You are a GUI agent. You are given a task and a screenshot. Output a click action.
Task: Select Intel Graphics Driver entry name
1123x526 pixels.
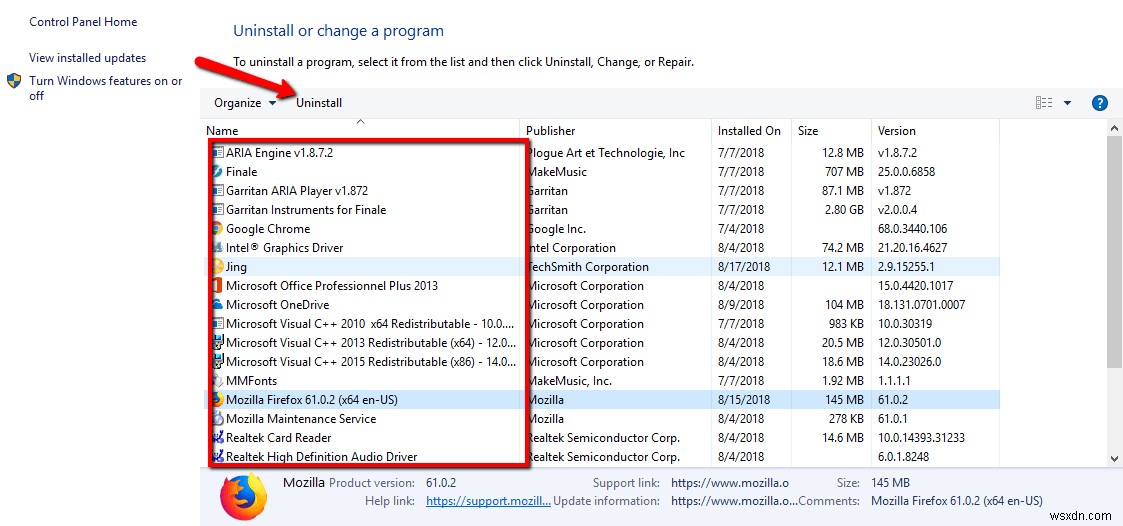click(284, 248)
